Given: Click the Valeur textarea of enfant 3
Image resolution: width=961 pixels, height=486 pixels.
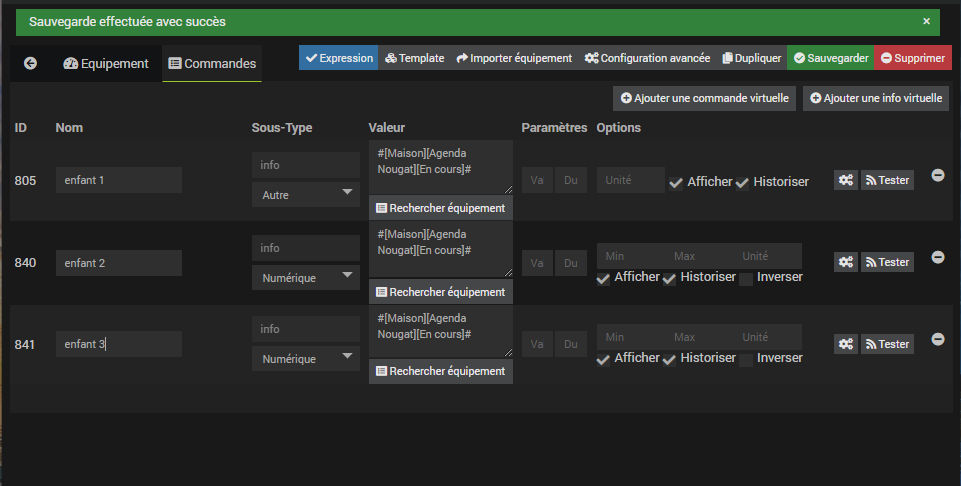Looking at the screenshot, I should 441,332.
